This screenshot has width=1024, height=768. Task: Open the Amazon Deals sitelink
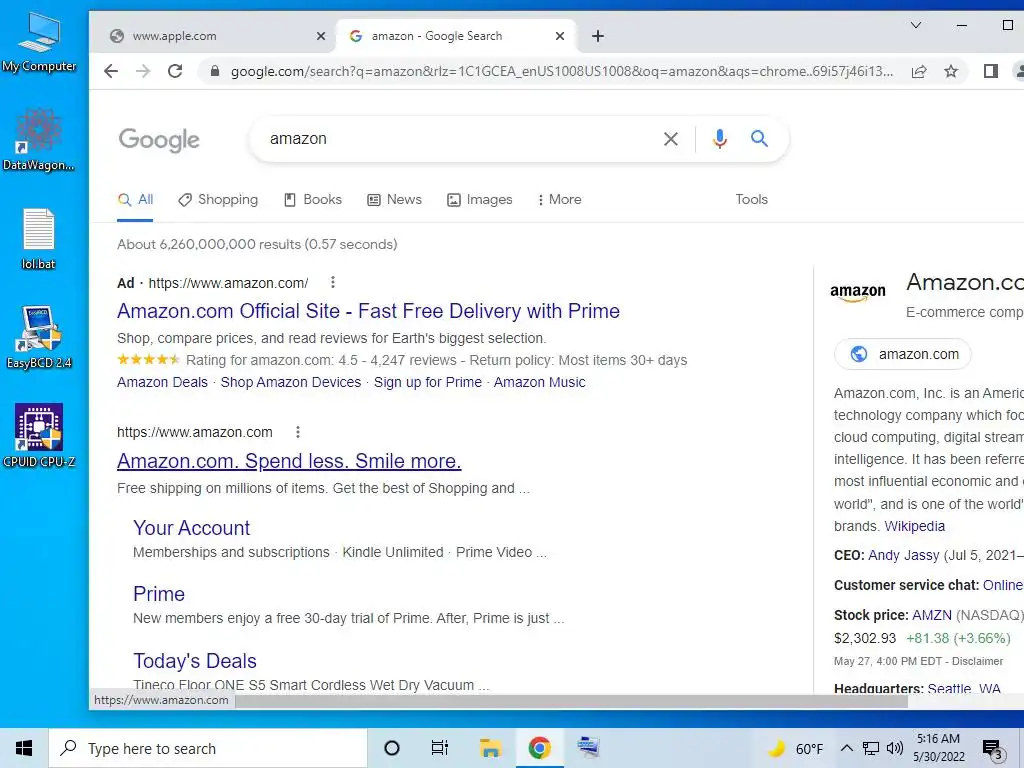point(162,382)
